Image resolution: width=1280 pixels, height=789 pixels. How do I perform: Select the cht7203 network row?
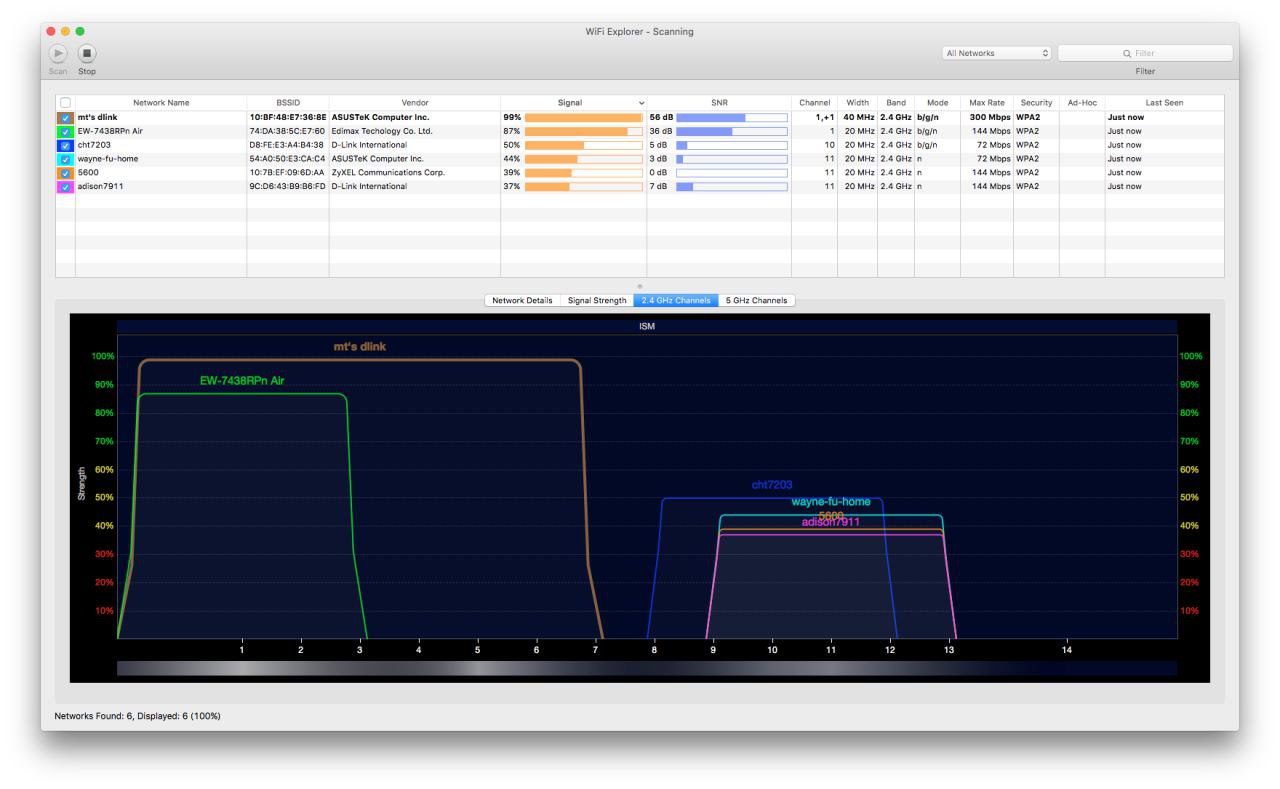pos(160,145)
